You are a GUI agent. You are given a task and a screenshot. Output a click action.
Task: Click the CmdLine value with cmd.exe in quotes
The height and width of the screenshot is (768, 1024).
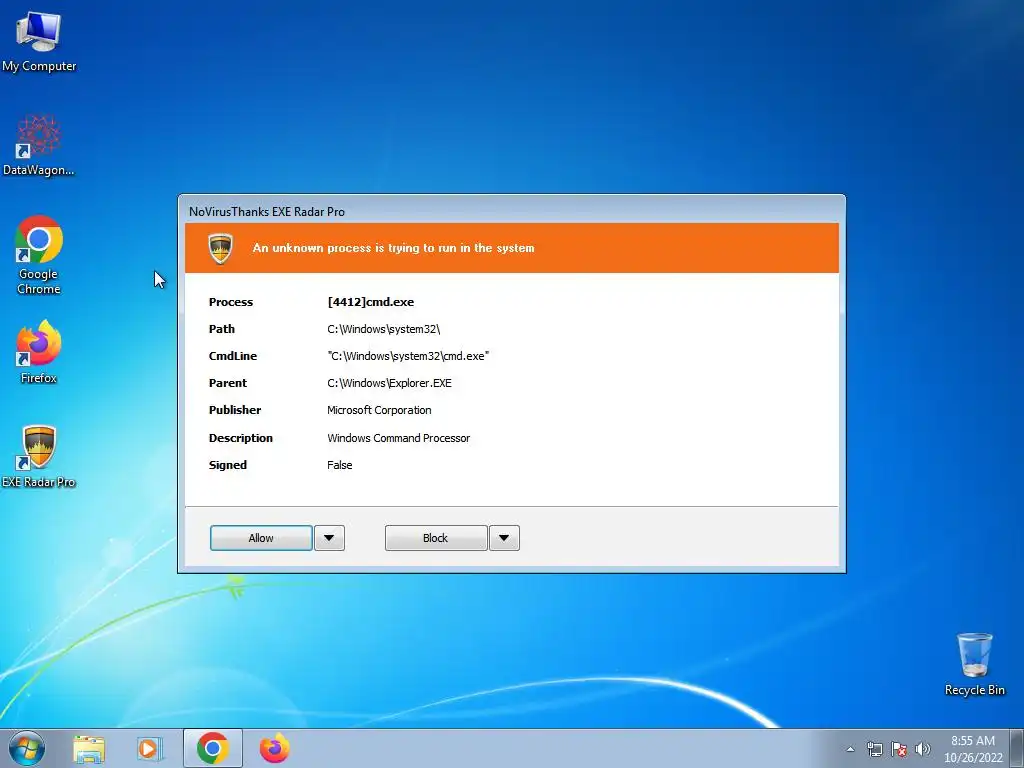[408, 356]
